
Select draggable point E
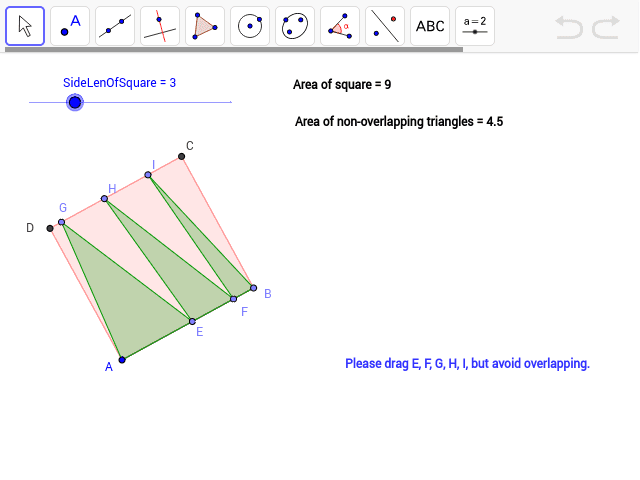tap(192, 322)
